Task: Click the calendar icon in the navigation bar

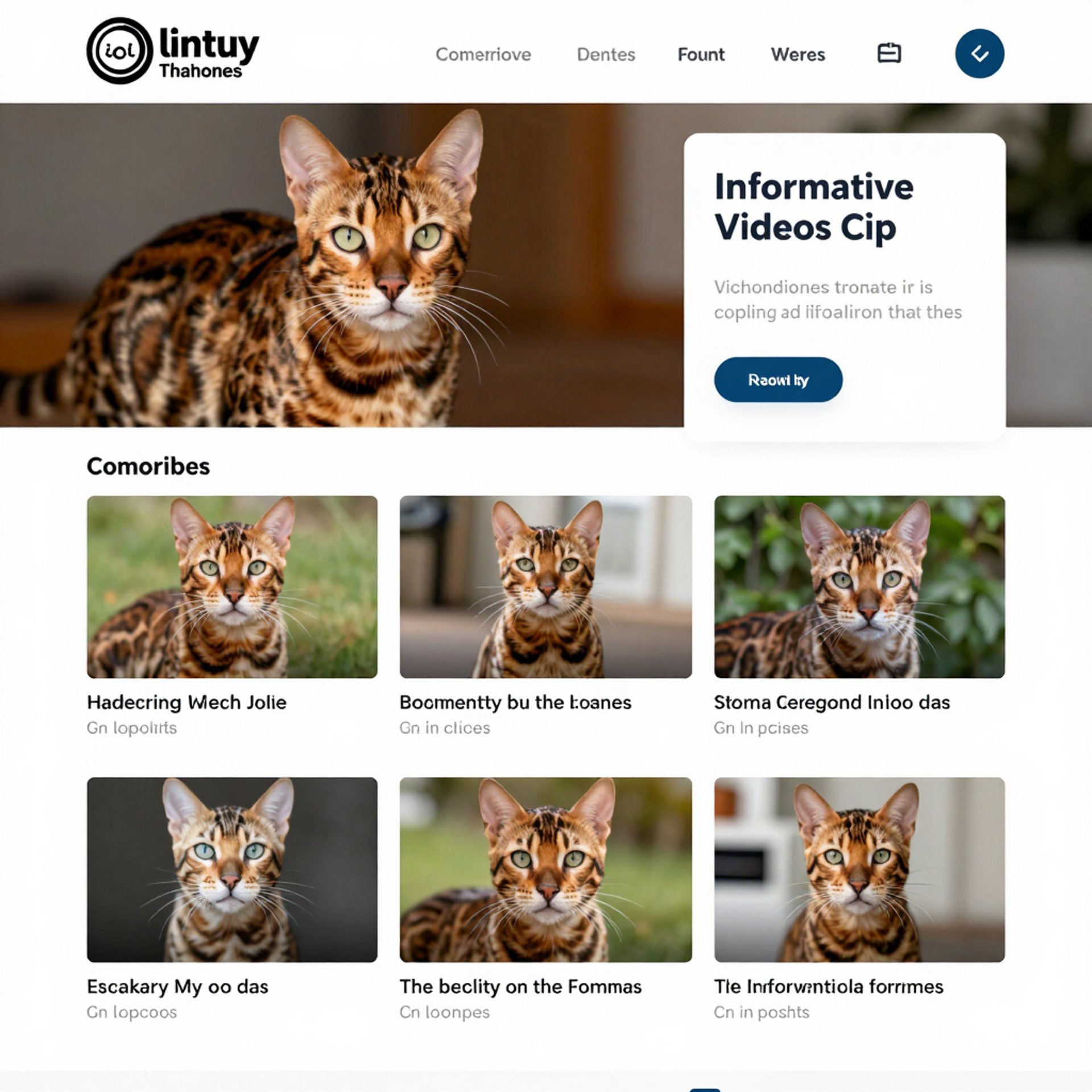Action: [889, 53]
